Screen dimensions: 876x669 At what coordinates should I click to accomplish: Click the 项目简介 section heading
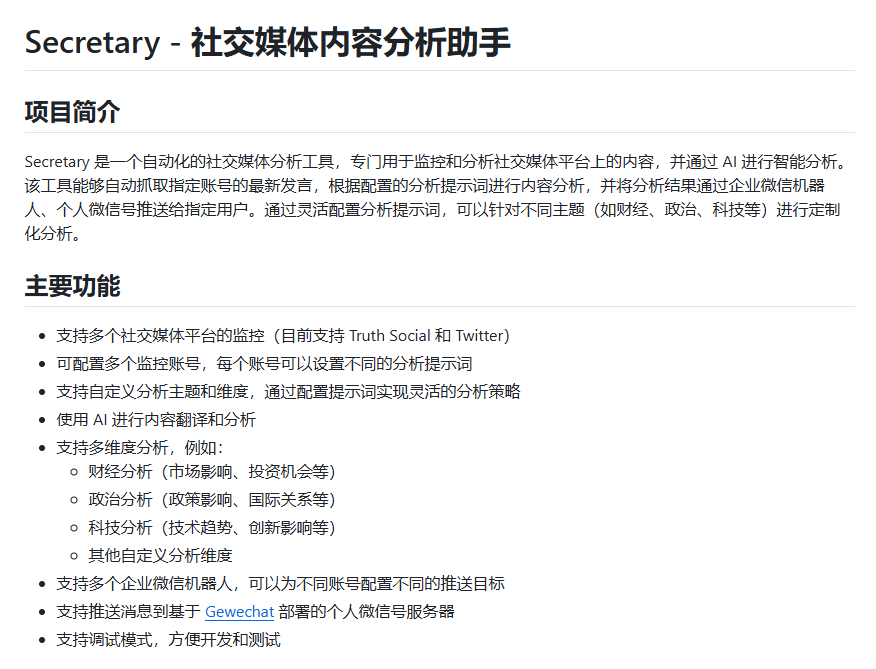[x=72, y=112]
